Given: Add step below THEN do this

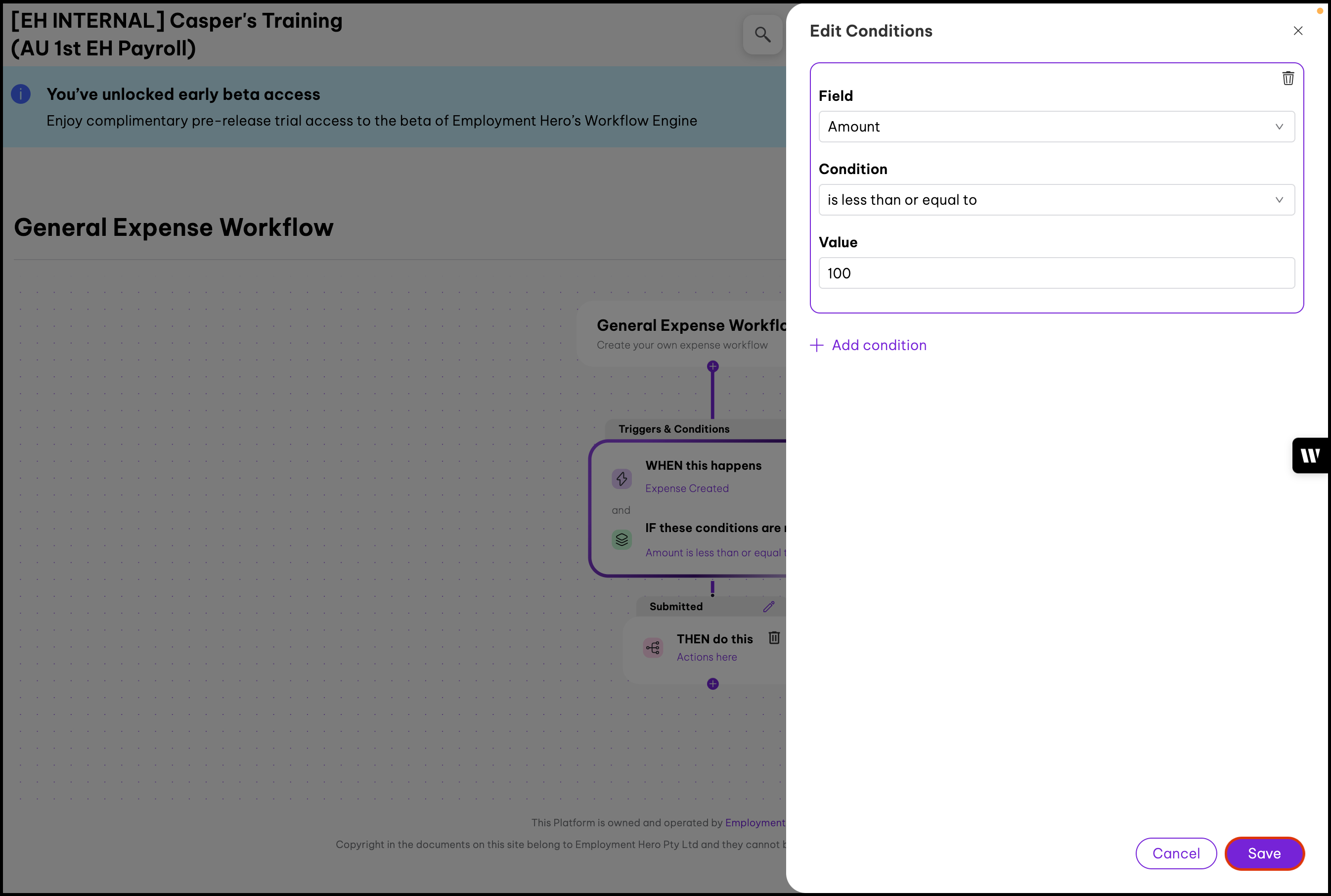Looking at the screenshot, I should pyautogui.click(x=712, y=684).
